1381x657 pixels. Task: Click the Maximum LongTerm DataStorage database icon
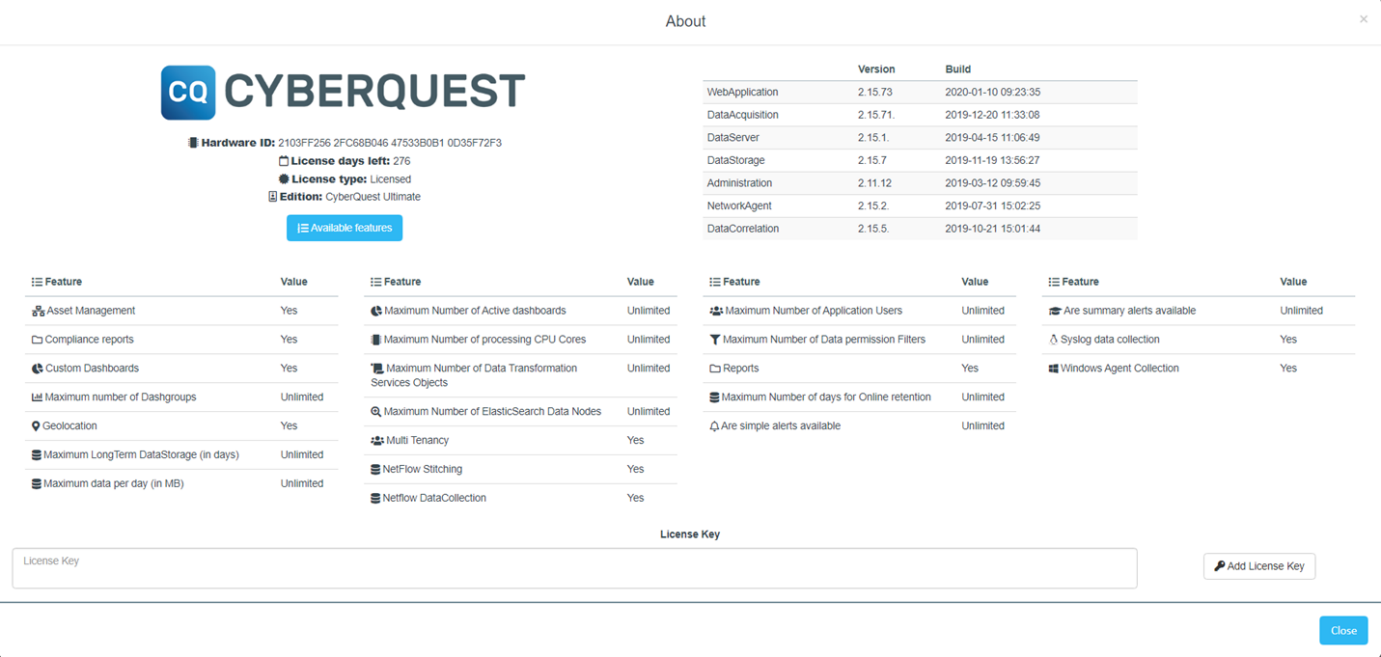pyautogui.click(x=37, y=455)
